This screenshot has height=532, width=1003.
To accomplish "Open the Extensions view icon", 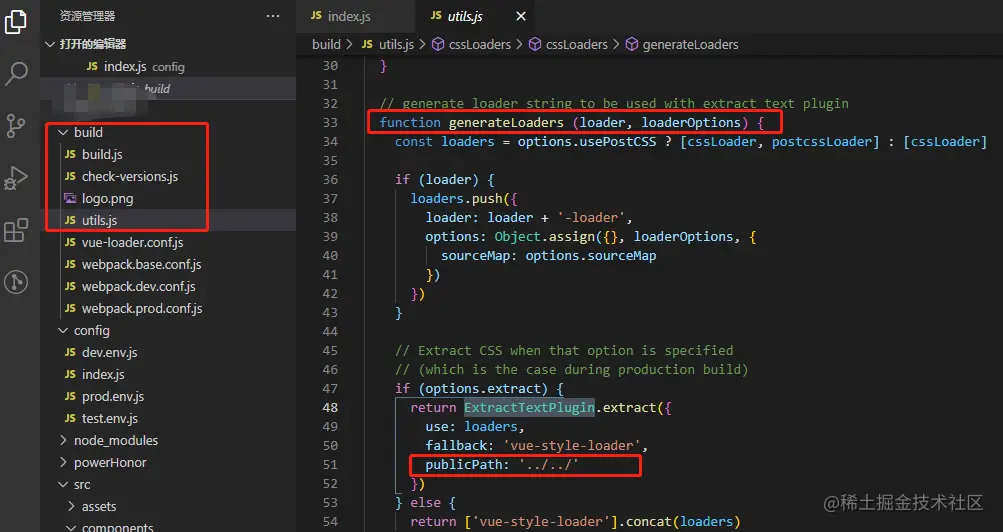I will point(16,230).
